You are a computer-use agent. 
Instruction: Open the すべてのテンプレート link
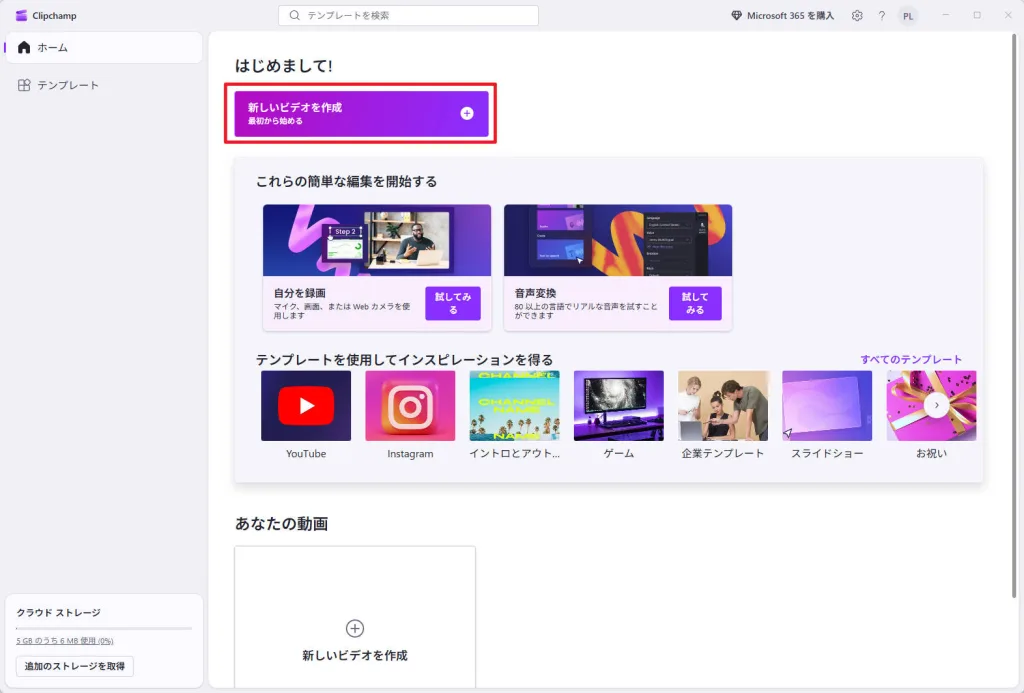(911, 358)
